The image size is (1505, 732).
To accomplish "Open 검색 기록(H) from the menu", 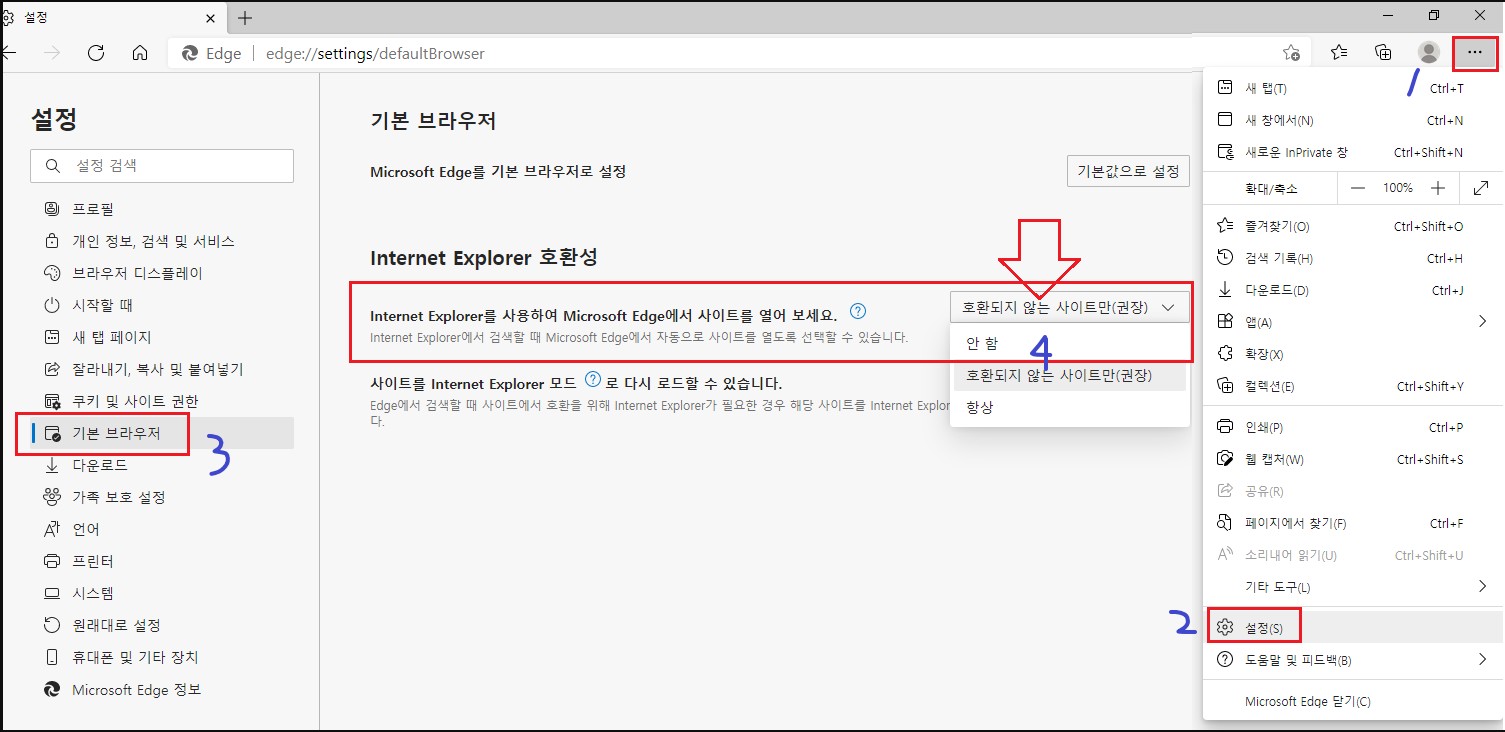I will tap(1353, 258).
